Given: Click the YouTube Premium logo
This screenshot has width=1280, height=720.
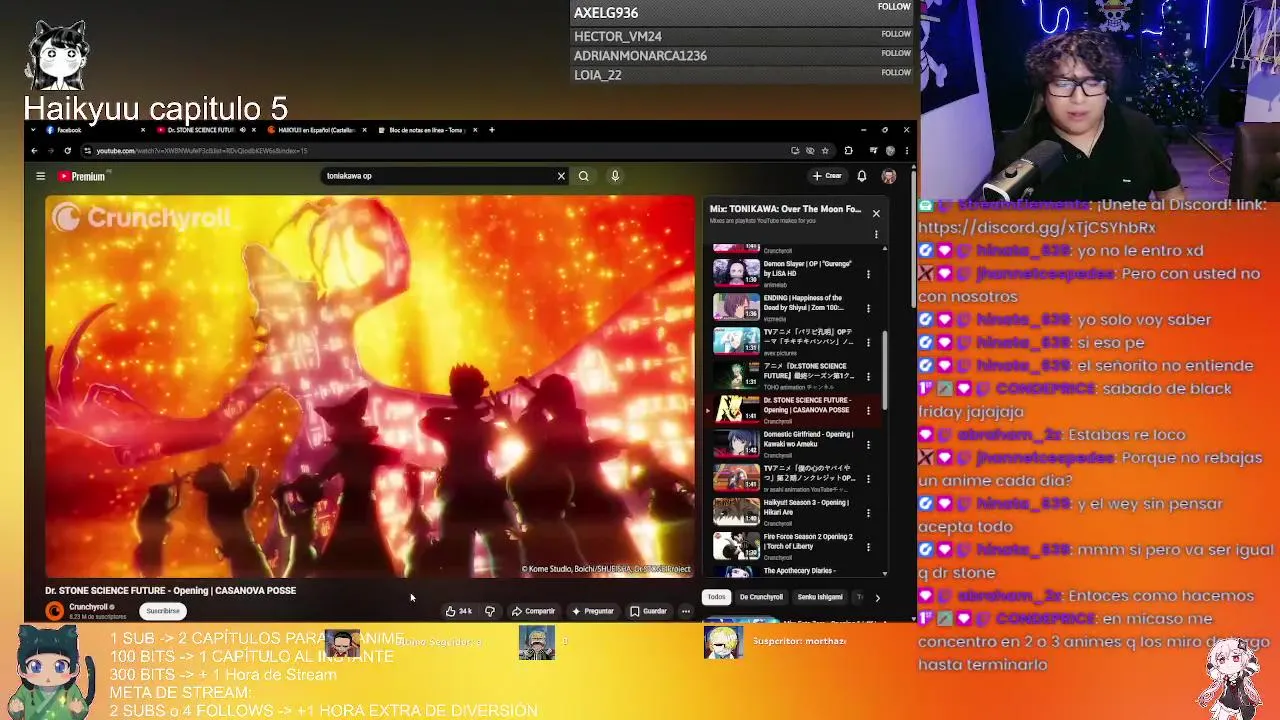Looking at the screenshot, I should (x=81, y=176).
